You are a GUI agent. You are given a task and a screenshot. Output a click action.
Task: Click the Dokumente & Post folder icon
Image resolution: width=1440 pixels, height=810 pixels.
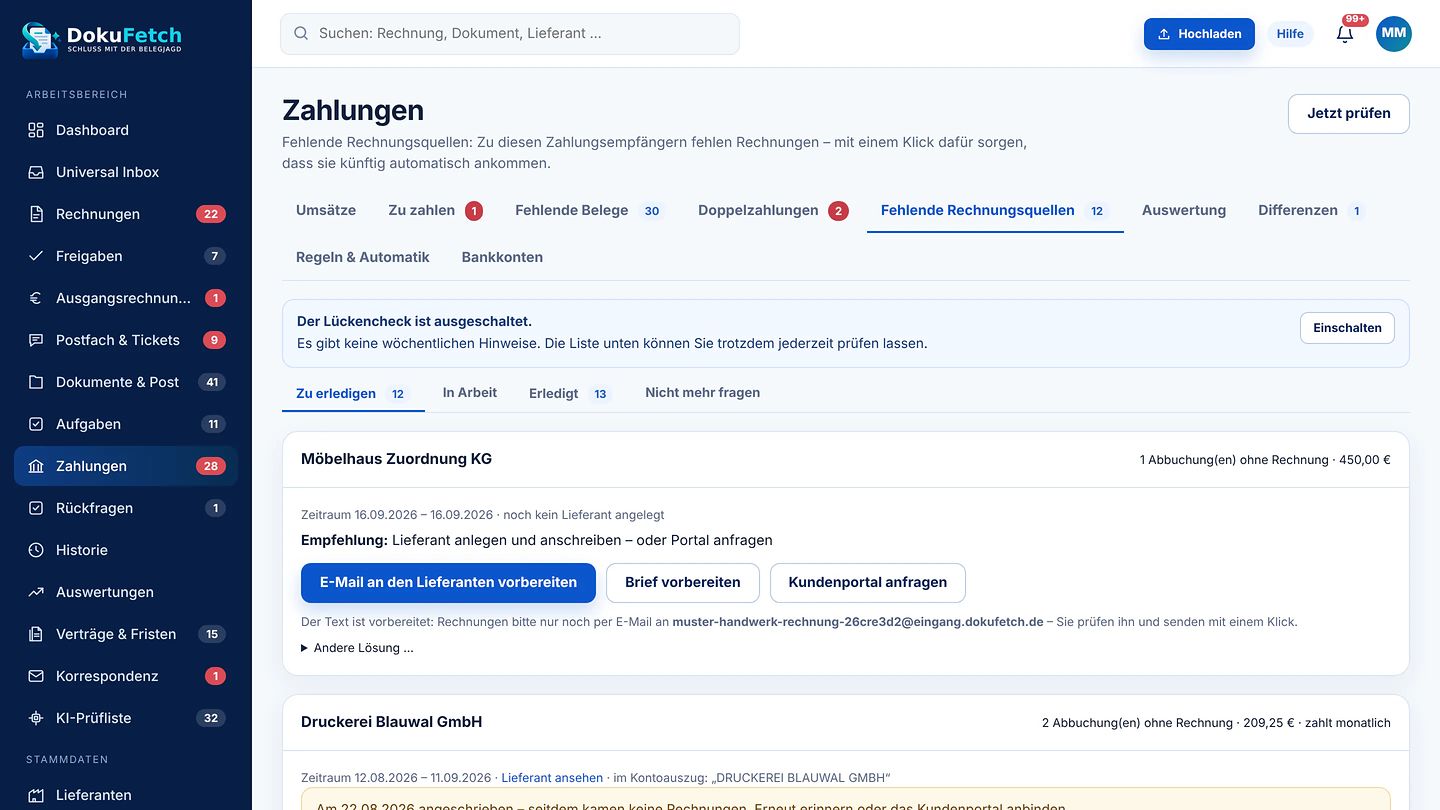coord(36,382)
